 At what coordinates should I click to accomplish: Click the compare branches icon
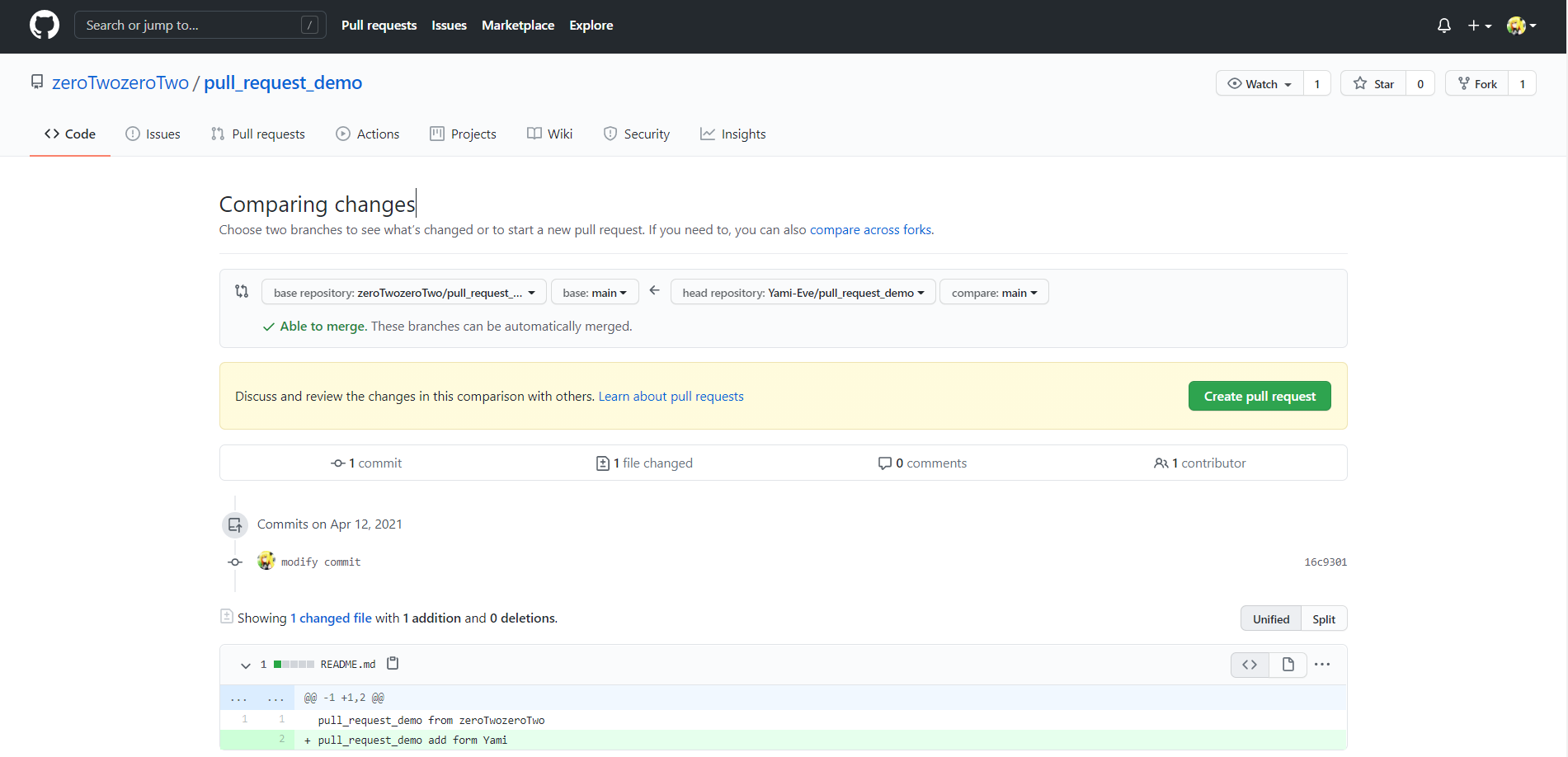tap(242, 291)
